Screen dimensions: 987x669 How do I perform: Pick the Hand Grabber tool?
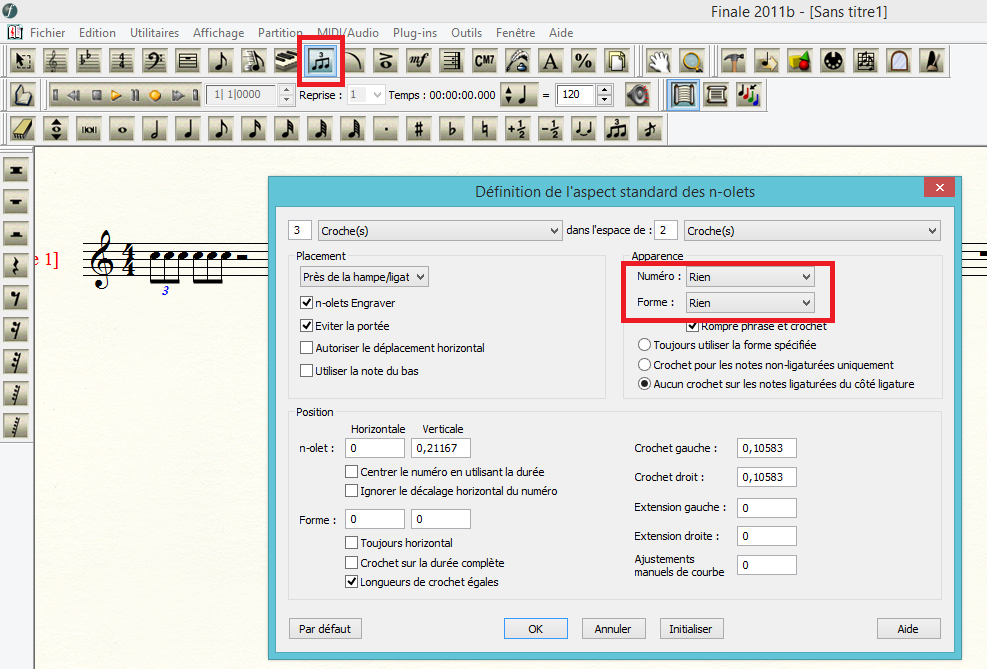click(658, 60)
